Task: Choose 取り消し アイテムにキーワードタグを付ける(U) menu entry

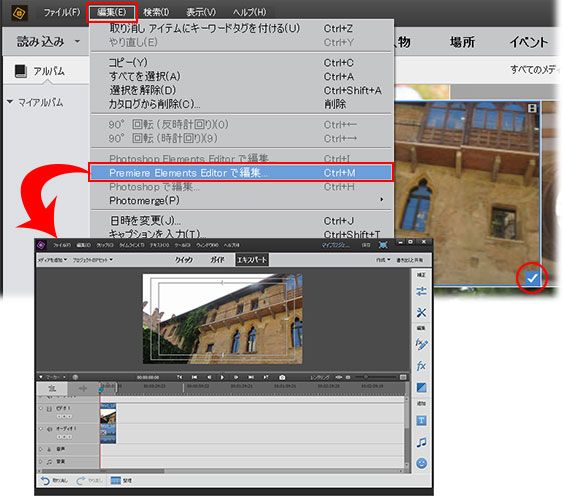Action: tap(241, 28)
